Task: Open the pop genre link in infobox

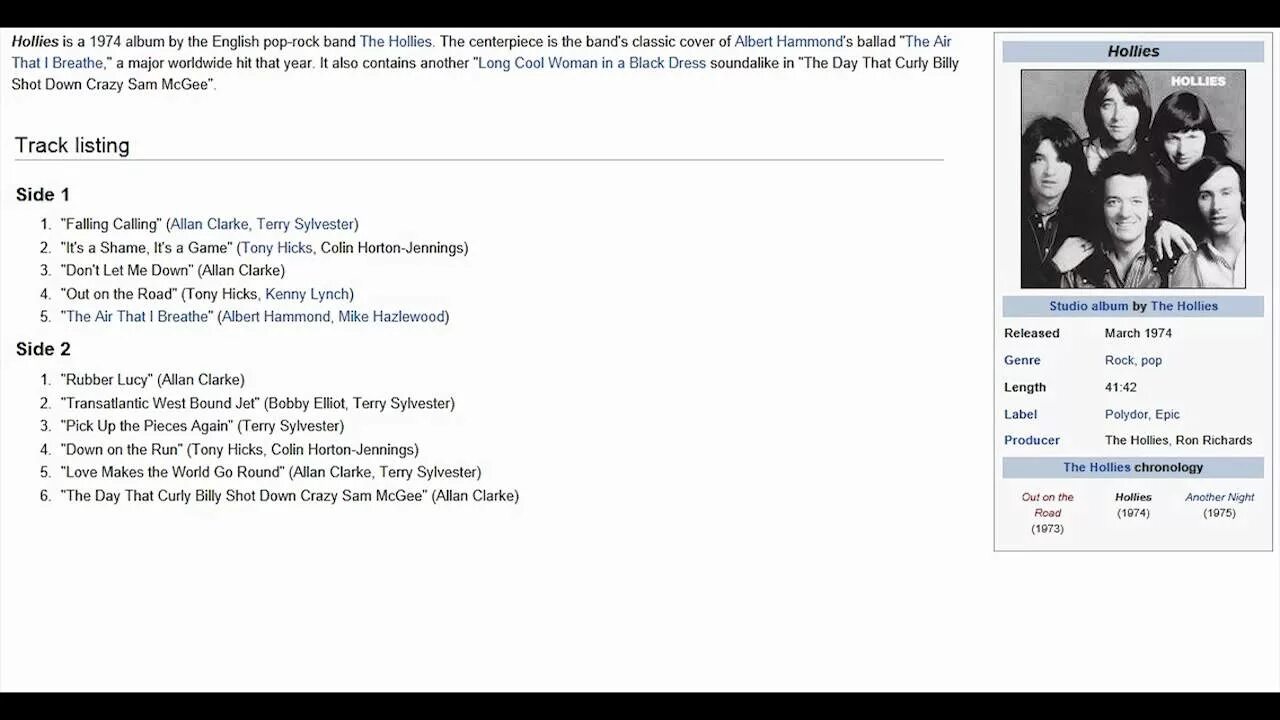Action: click(1151, 360)
